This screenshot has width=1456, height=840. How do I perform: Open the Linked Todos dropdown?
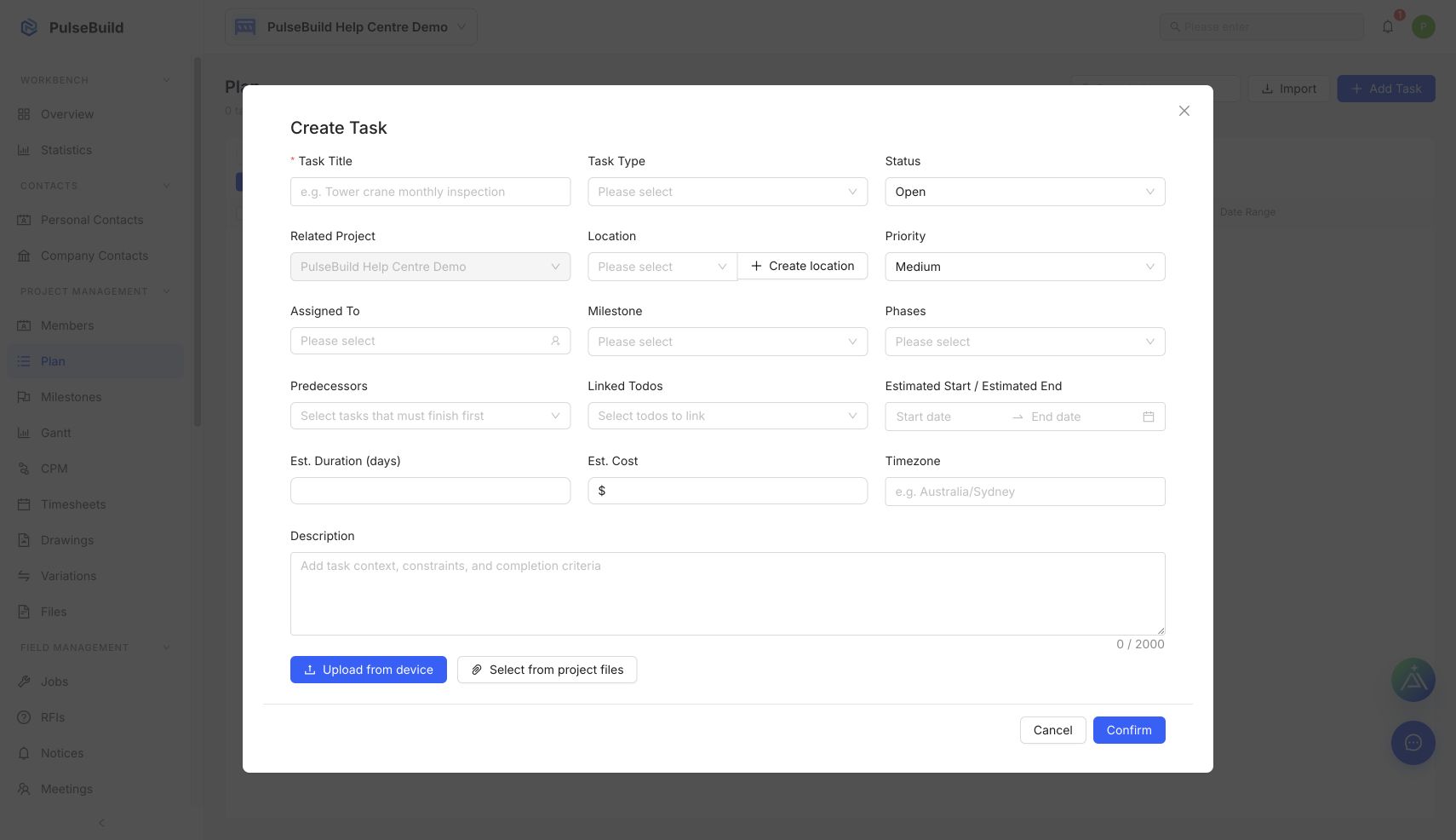(x=727, y=416)
